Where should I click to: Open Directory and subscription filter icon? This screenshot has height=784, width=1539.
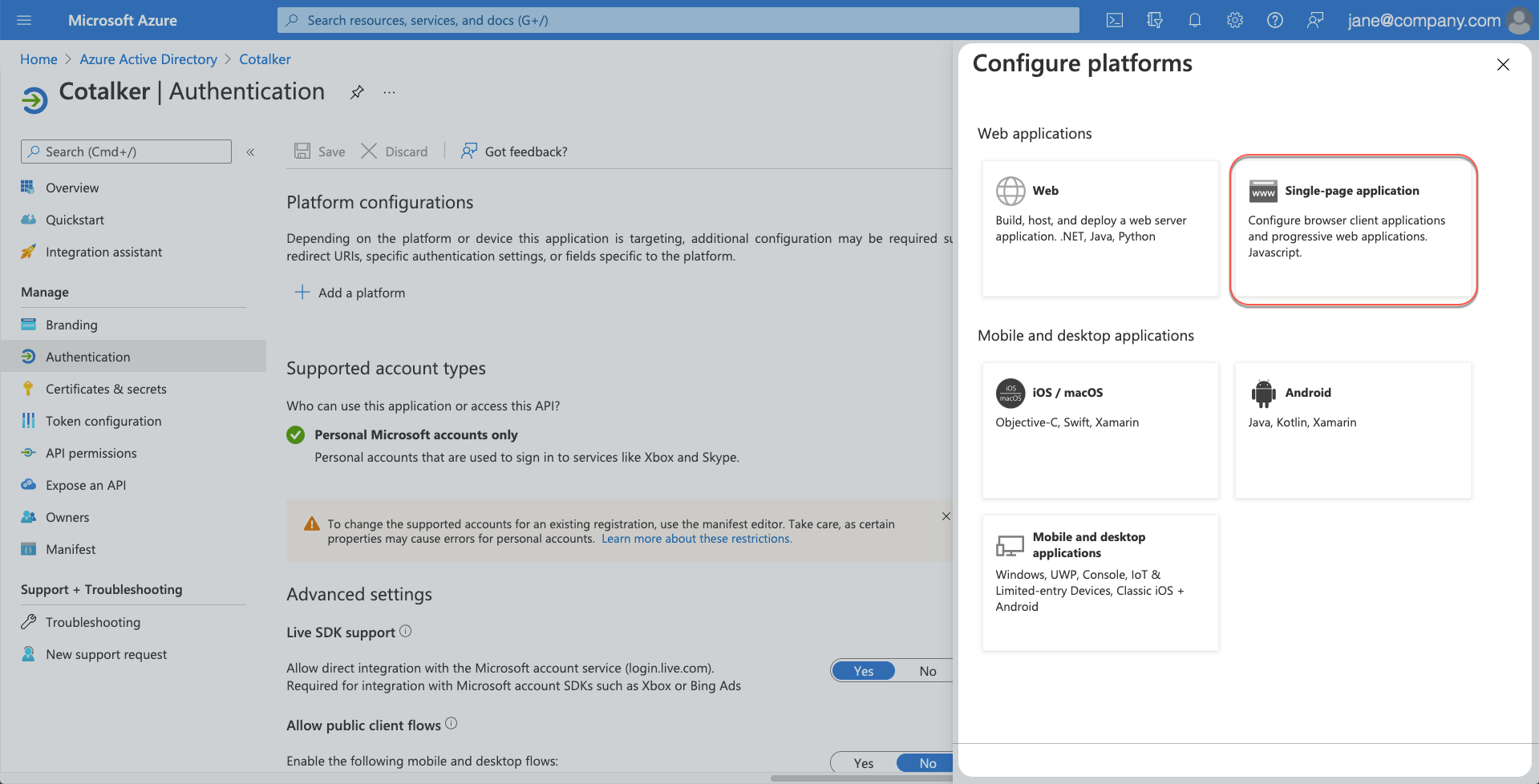1155,20
